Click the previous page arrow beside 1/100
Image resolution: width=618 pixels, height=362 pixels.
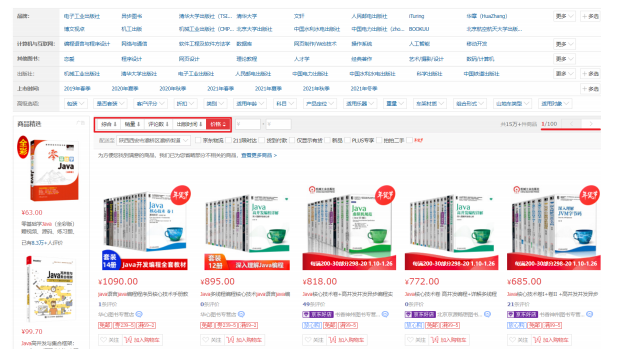point(571,124)
